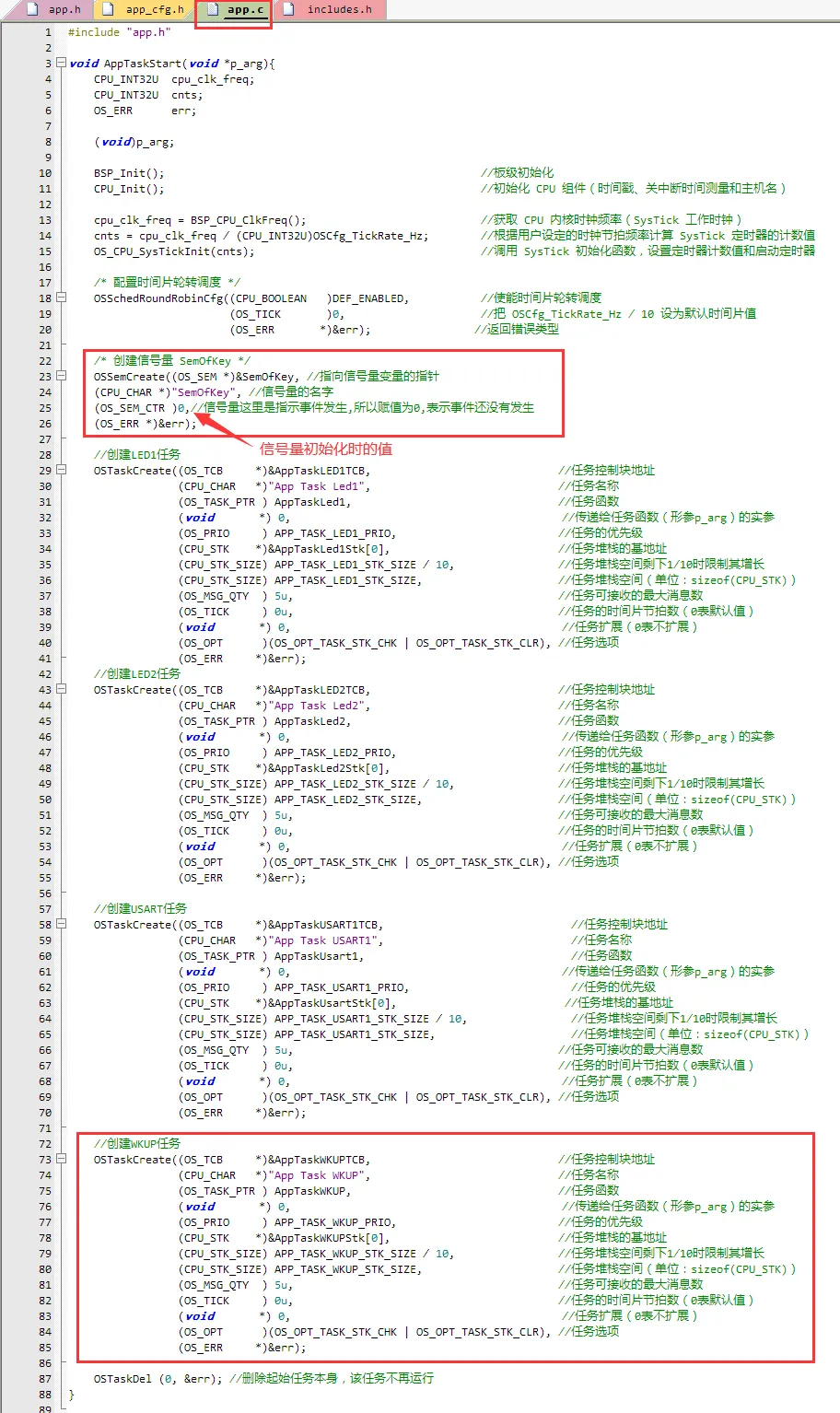840x1413 pixels.
Task: Fold the WKUP OSTaskCreate block at line 73
Action: tap(62, 1159)
